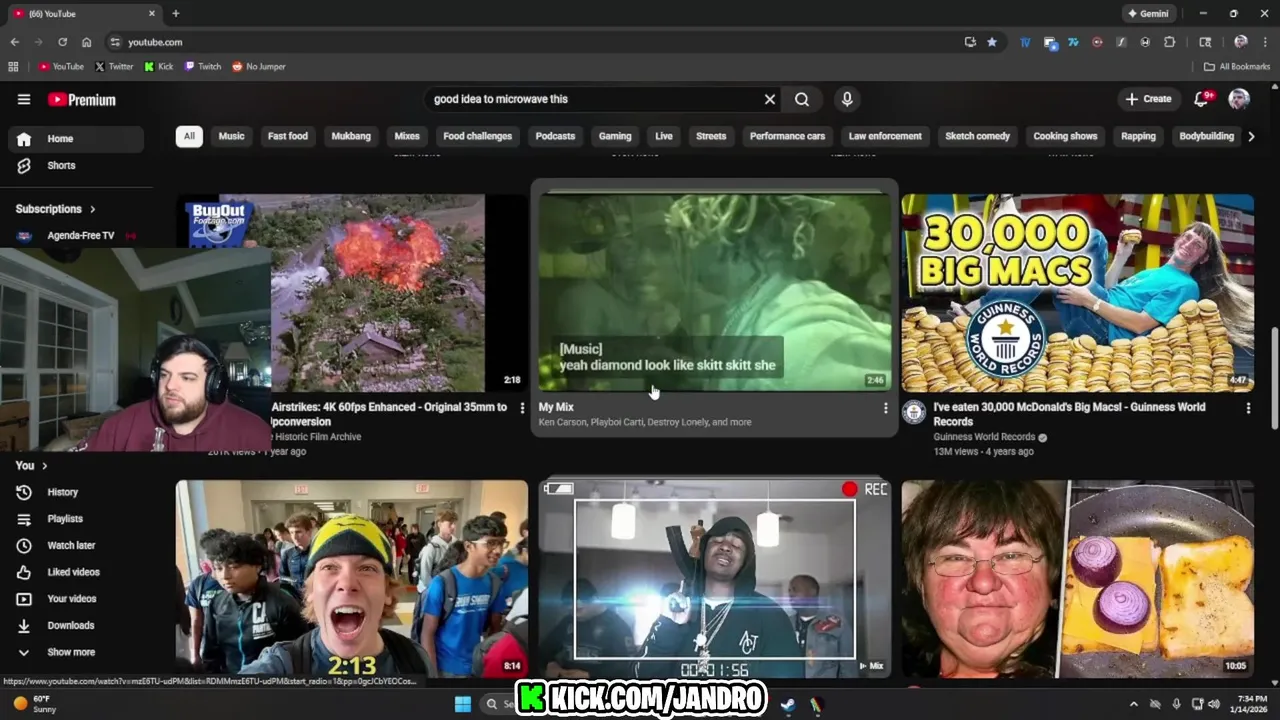The width and height of the screenshot is (1280, 720).
Task: Open the Big Macs video title link
Action: (1069, 414)
